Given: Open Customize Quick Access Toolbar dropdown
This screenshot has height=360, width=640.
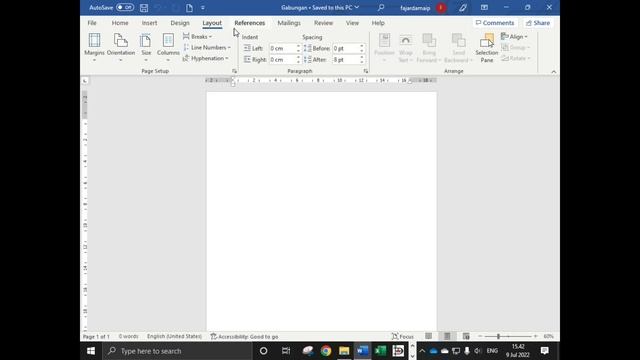Looking at the screenshot, I should tap(203, 8).
